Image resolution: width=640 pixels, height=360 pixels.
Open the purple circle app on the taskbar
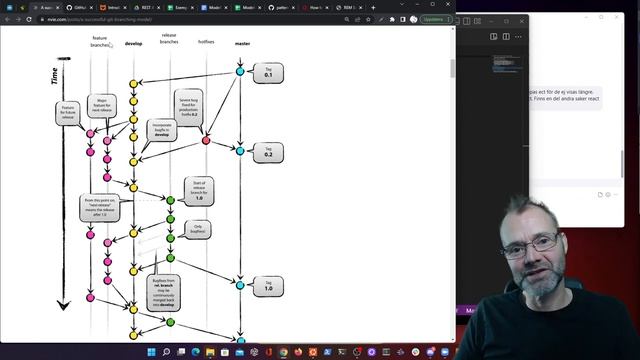point(371,352)
